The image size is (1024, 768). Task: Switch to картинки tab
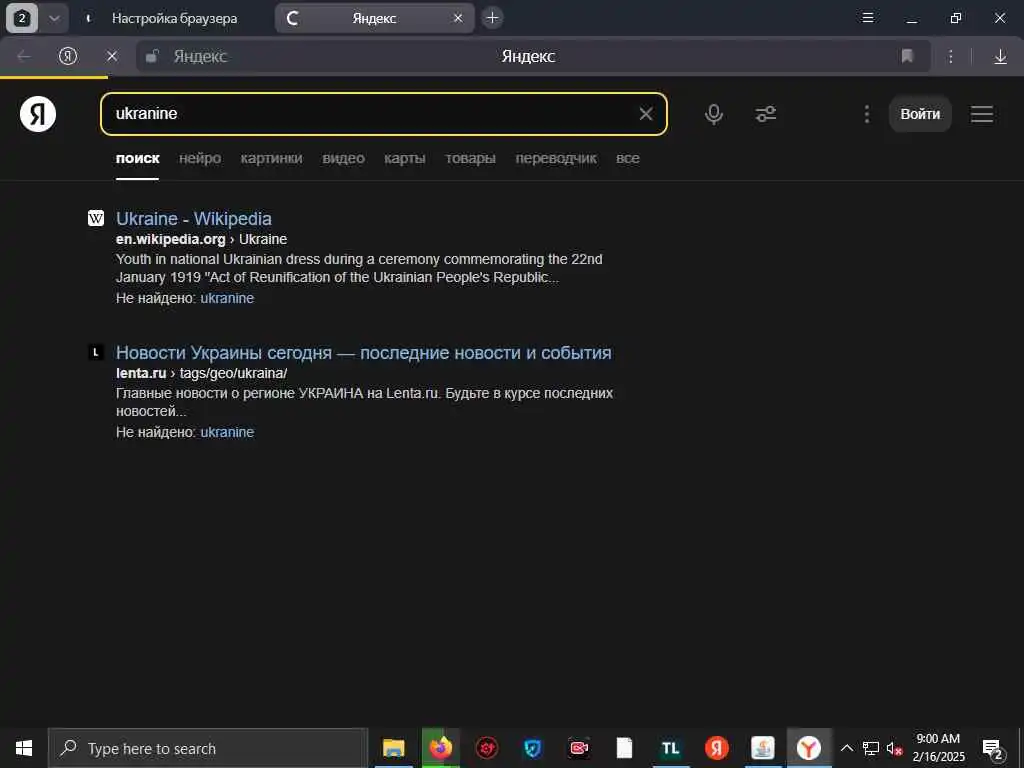(x=271, y=158)
